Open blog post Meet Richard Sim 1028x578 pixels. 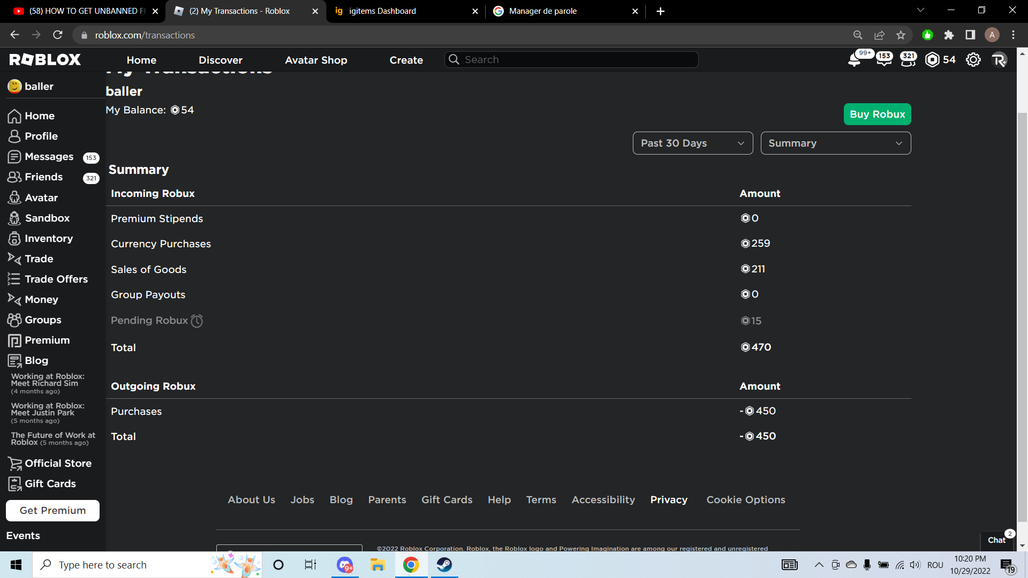48,383
